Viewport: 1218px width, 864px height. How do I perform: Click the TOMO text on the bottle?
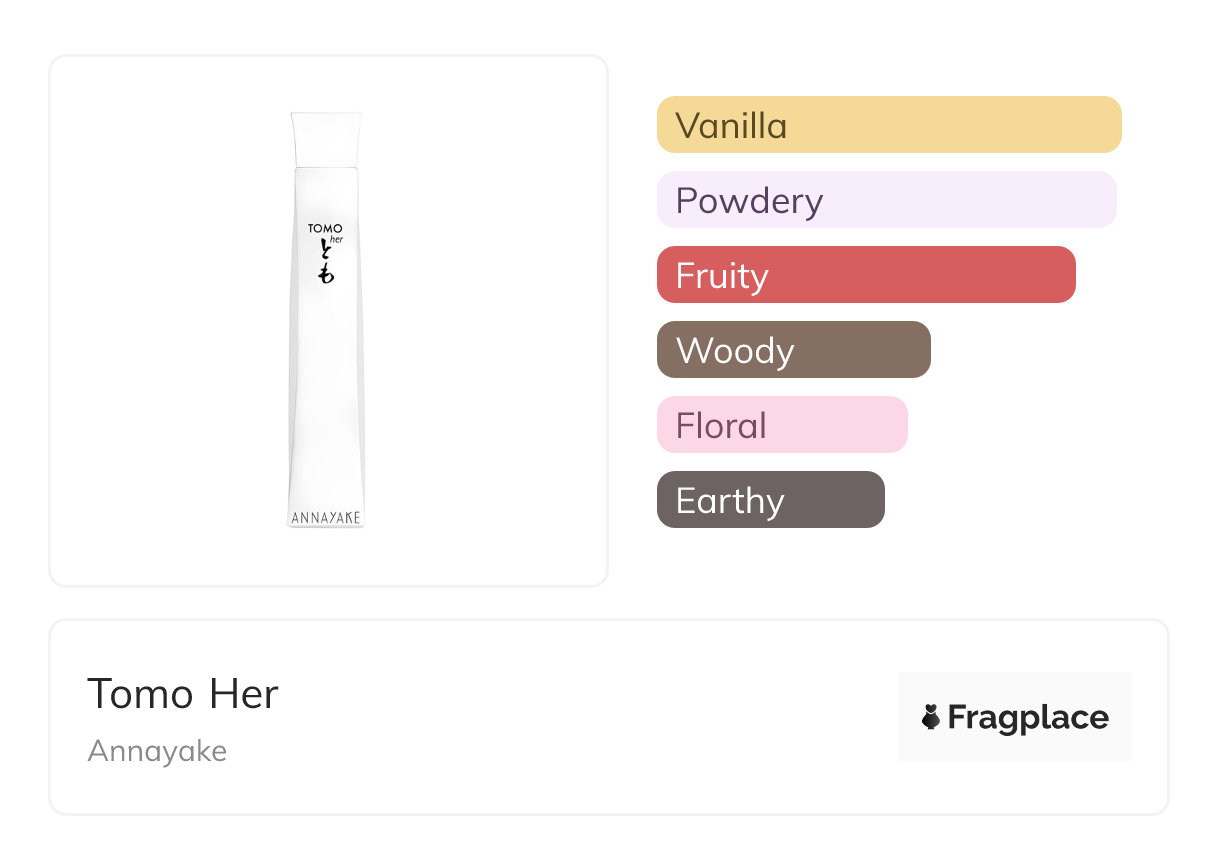(324, 229)
